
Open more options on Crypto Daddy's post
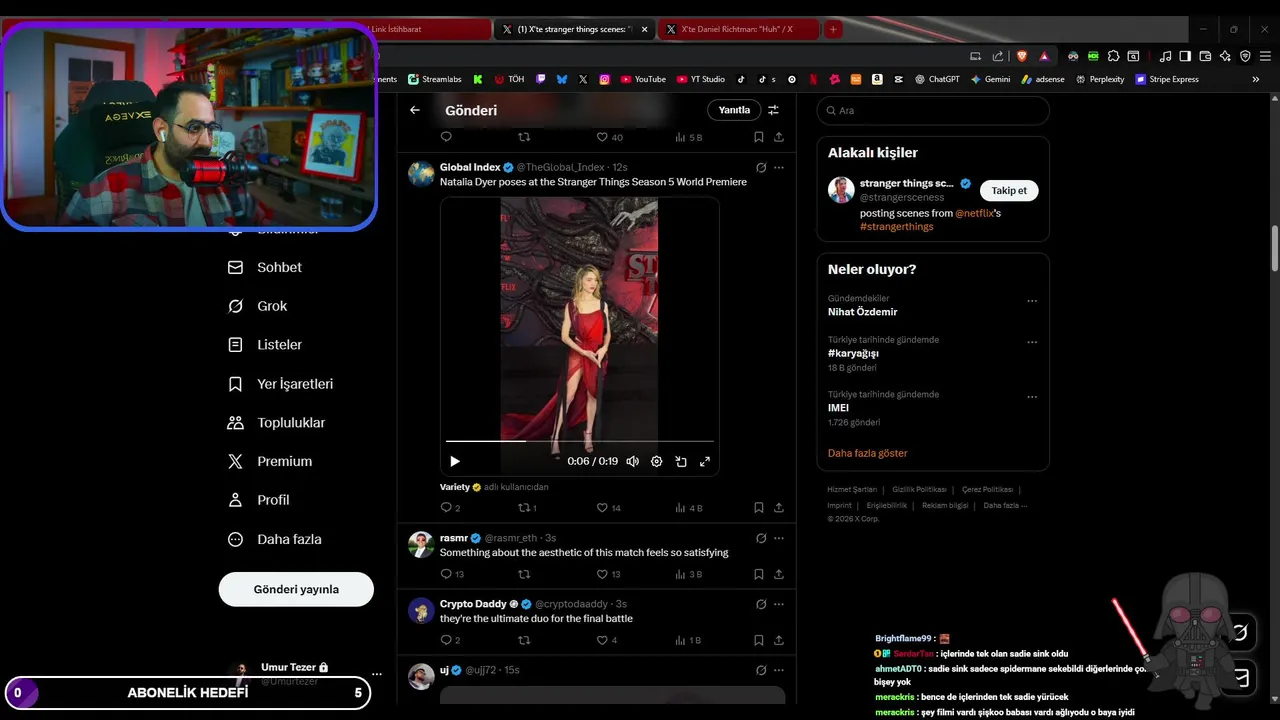point(779,604)
